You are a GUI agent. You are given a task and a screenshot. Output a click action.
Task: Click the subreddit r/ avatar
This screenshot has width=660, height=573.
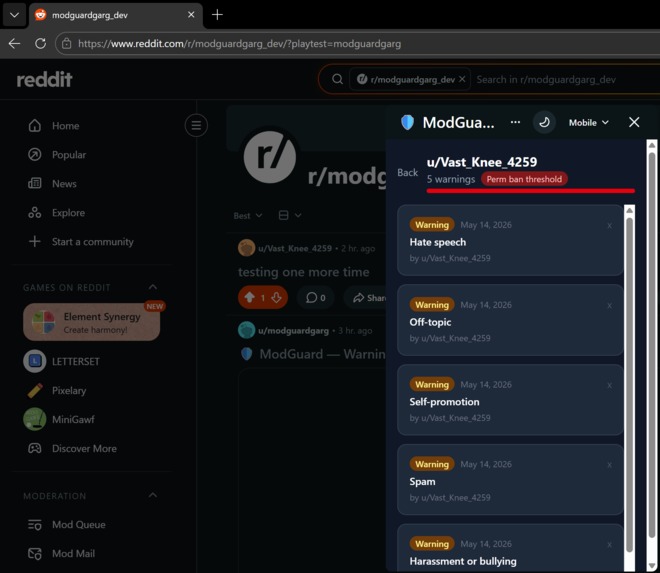[x=270, y=157]
